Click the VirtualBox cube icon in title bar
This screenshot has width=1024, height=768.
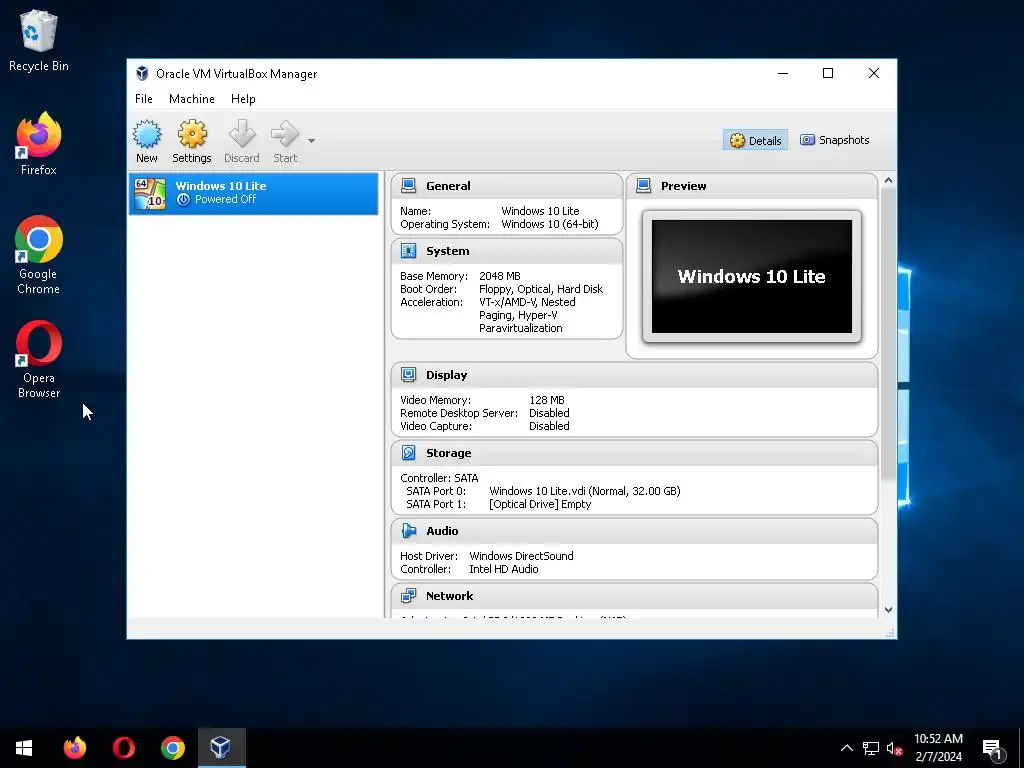pyautogui.click(x=142, y=73)
